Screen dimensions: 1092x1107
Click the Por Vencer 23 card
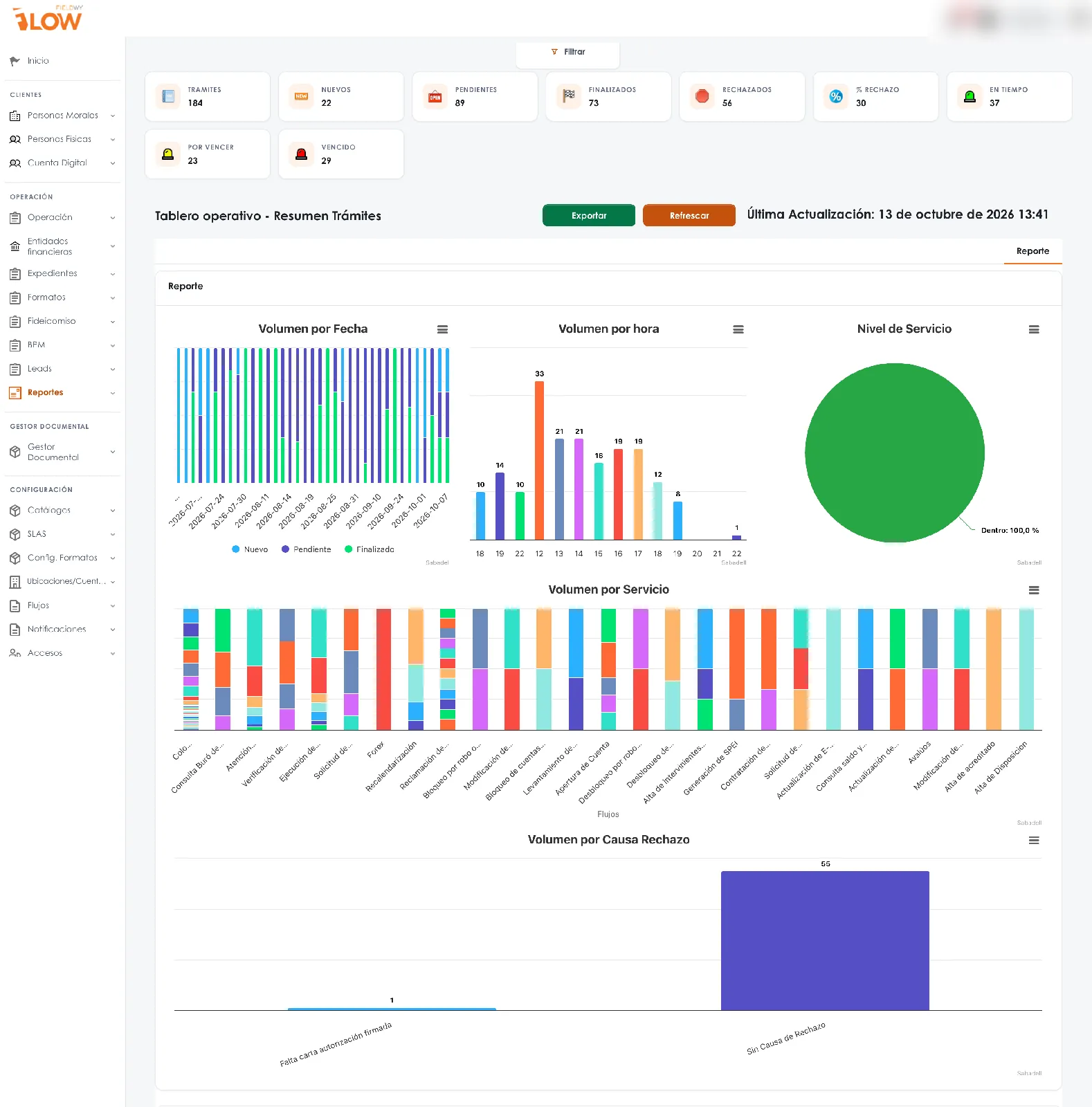(x=208, y=154)
